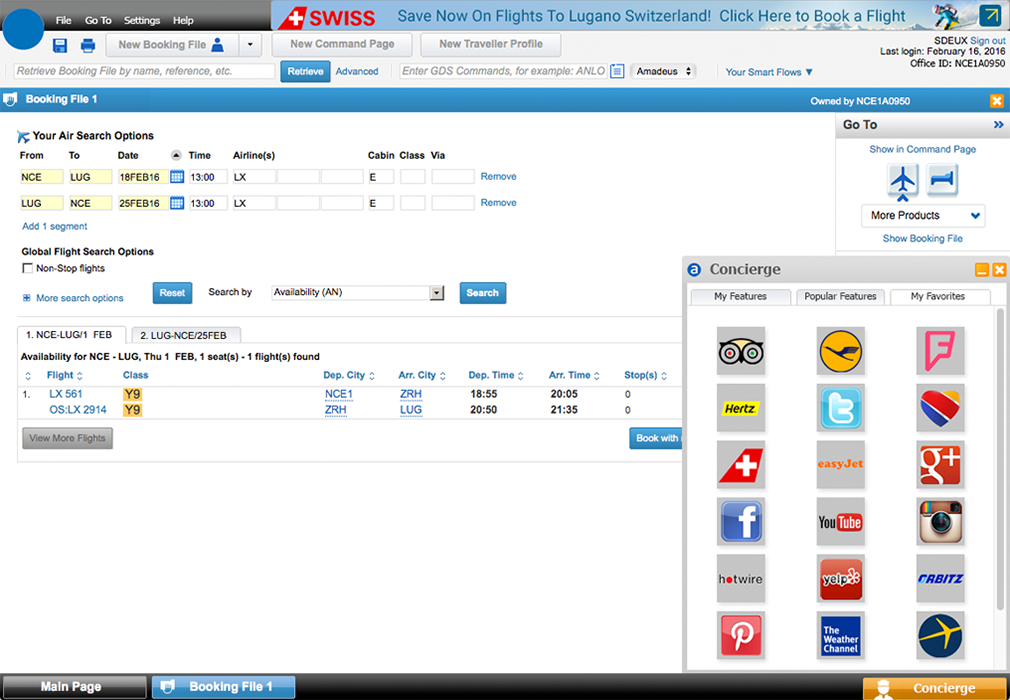Open the YouTube icon in Concierge
This screenshot has width=1010, height=700.
(x=841, y=522)
